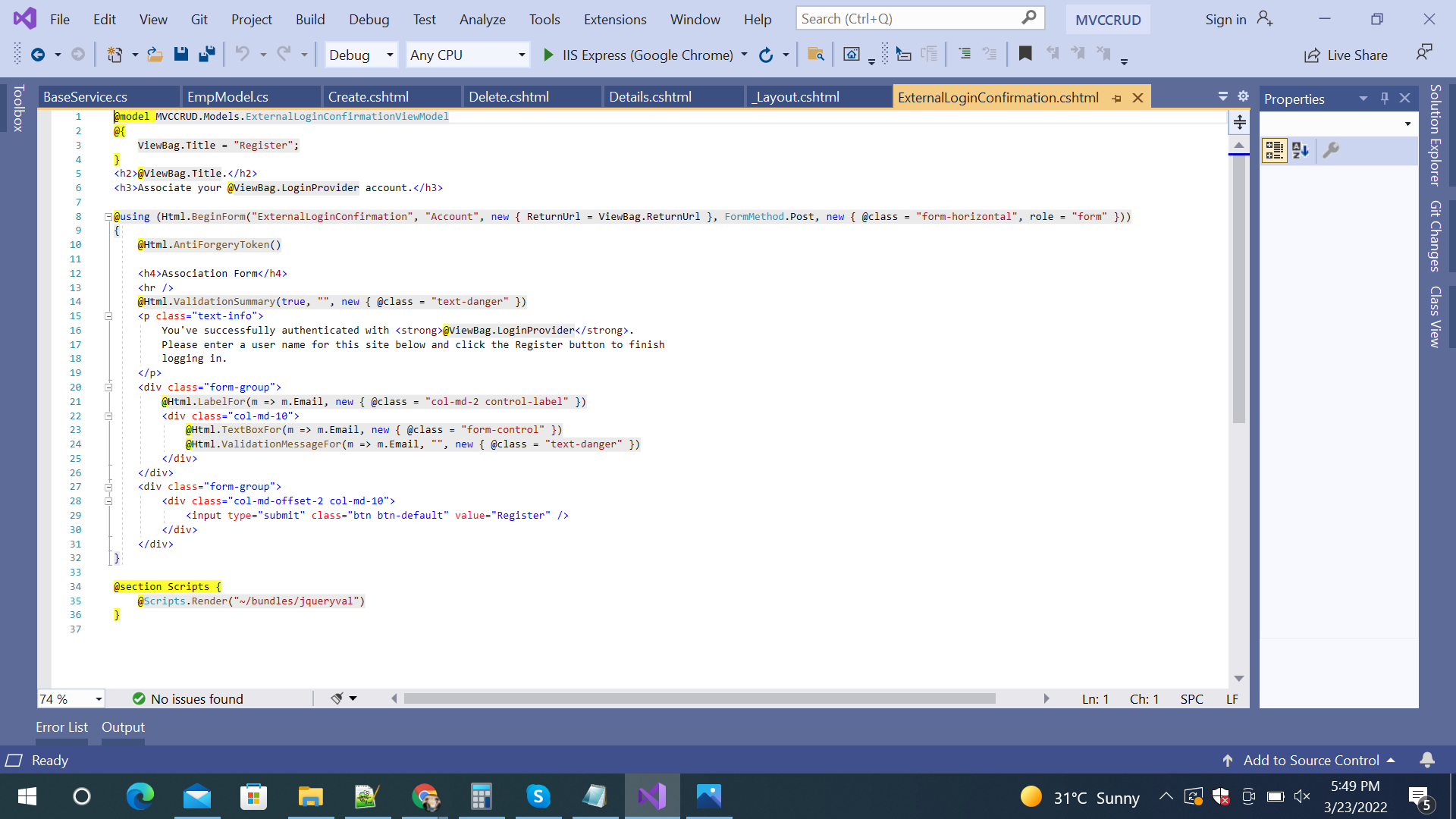This screenshot has width=1456, height=819.
Task: Open Microsoft Edge from the taskbar
Action: (140, 796)
